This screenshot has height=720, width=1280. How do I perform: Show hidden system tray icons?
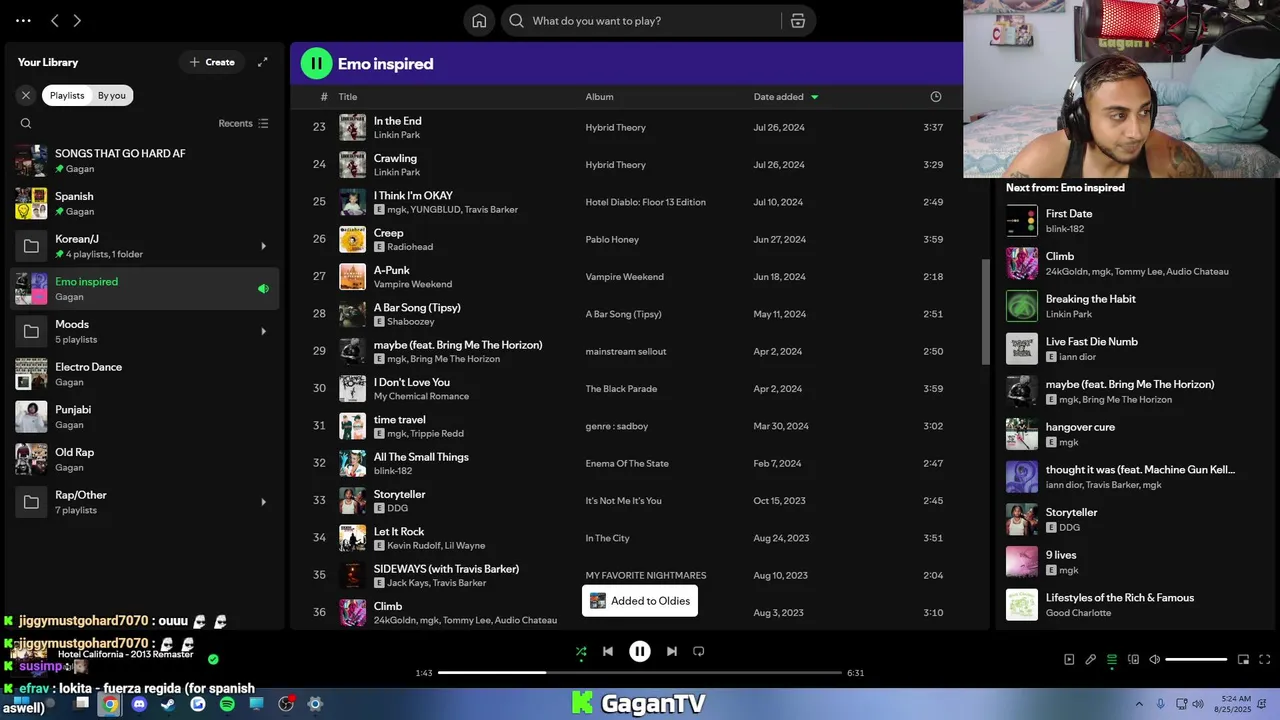pyautogui.click(x=1139, y=704)
